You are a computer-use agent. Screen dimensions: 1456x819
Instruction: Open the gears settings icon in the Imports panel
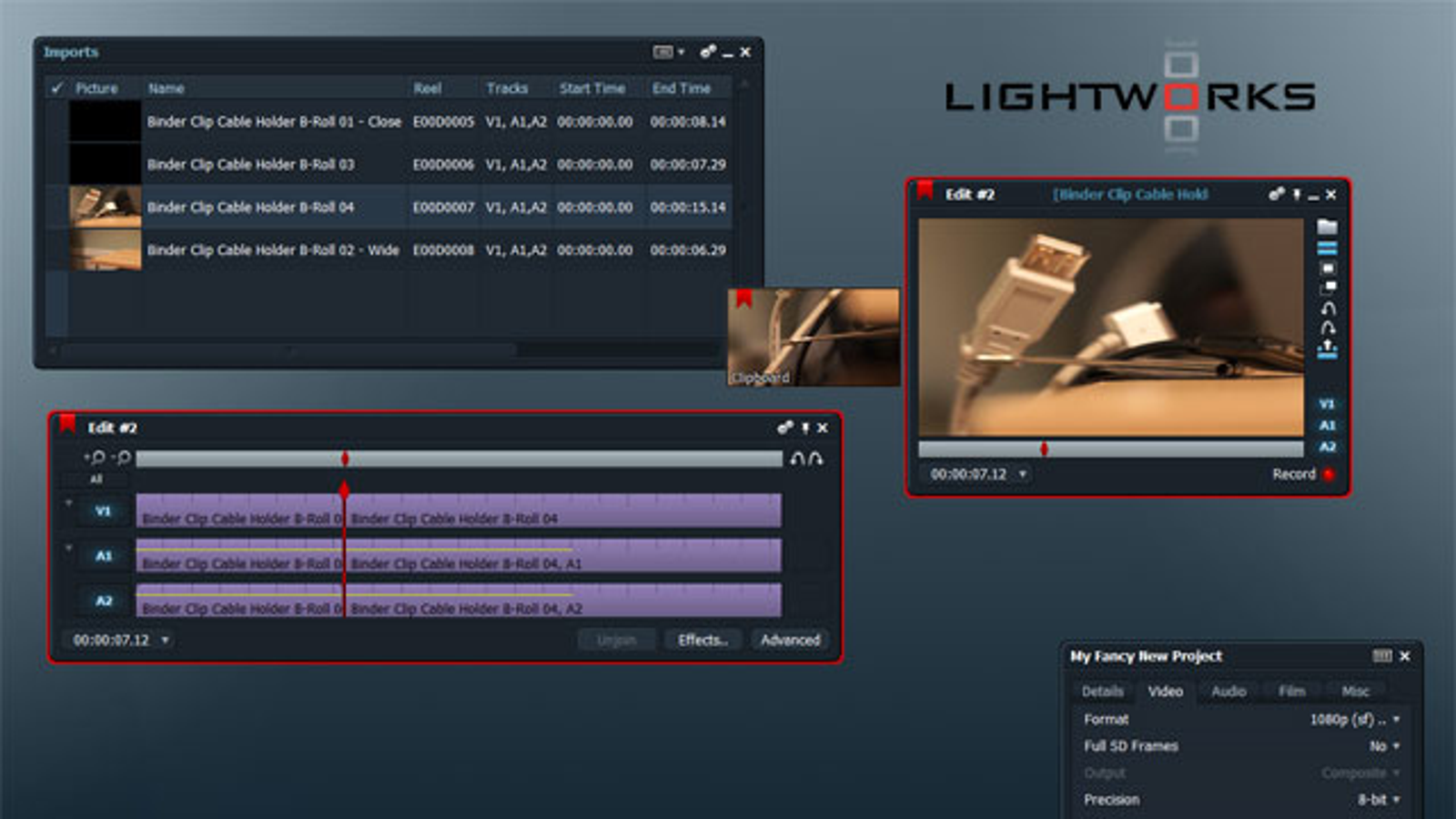[x=708, y=52]
